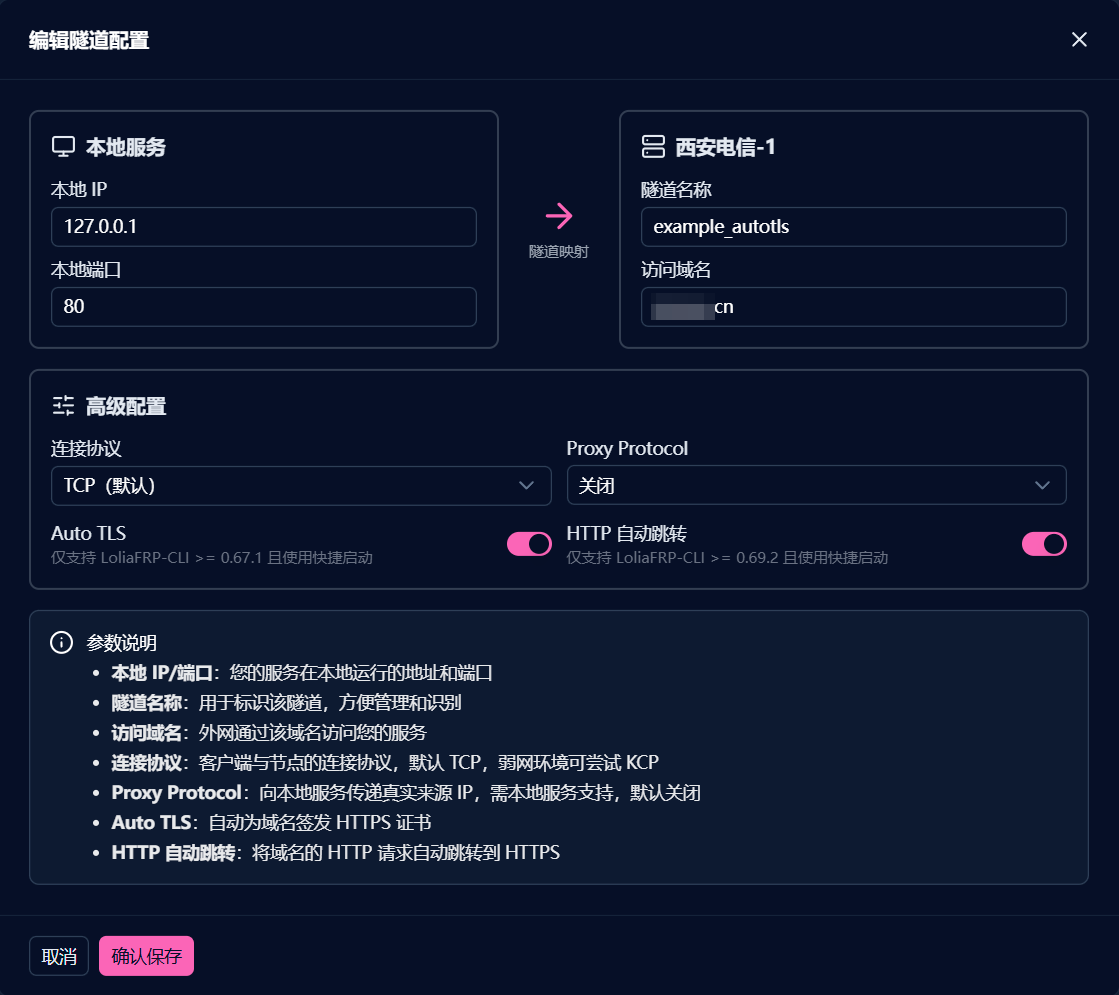Image resolution: width=1119 pixels, height=995 pixels.
Task: Click the 隧道名称 field label
Action: pyautogui.click(x=676, y=189)
